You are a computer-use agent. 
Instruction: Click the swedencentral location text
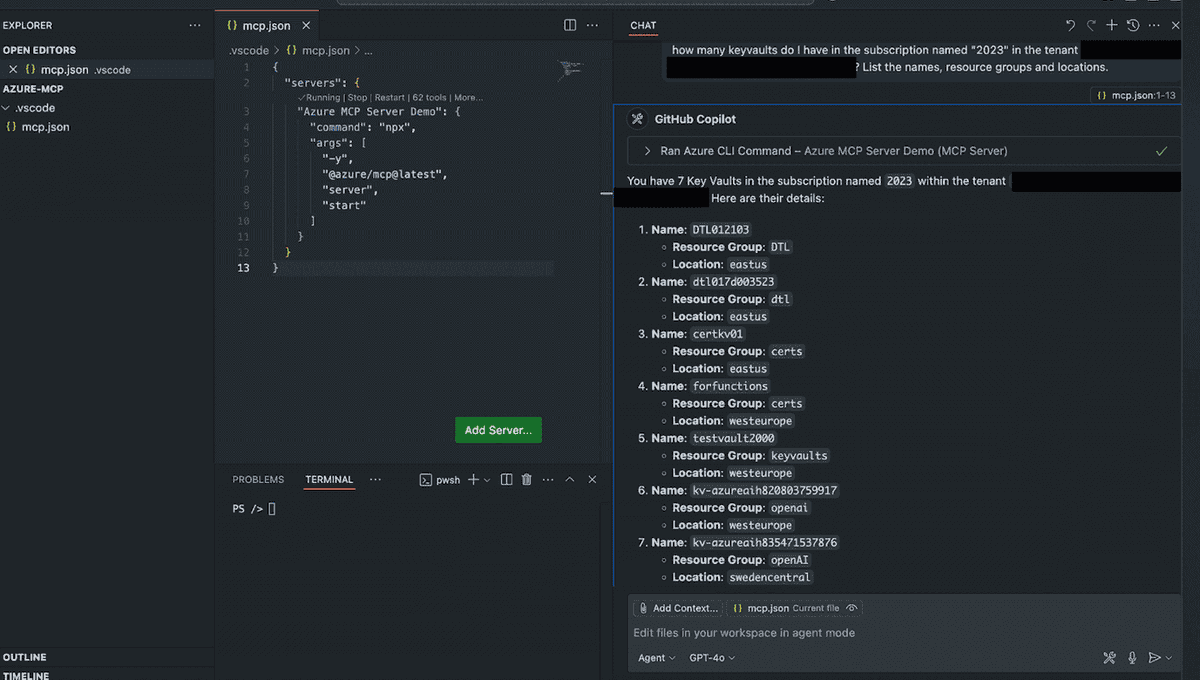click(x=769, y=577)
